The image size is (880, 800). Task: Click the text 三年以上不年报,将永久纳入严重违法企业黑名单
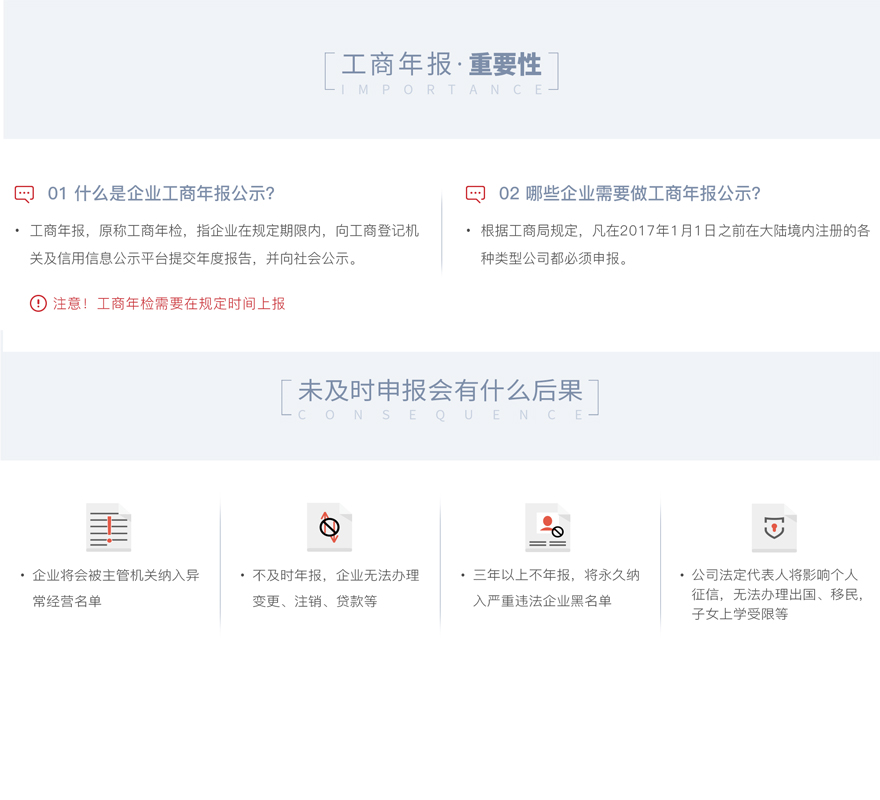[x=555, y=588]
